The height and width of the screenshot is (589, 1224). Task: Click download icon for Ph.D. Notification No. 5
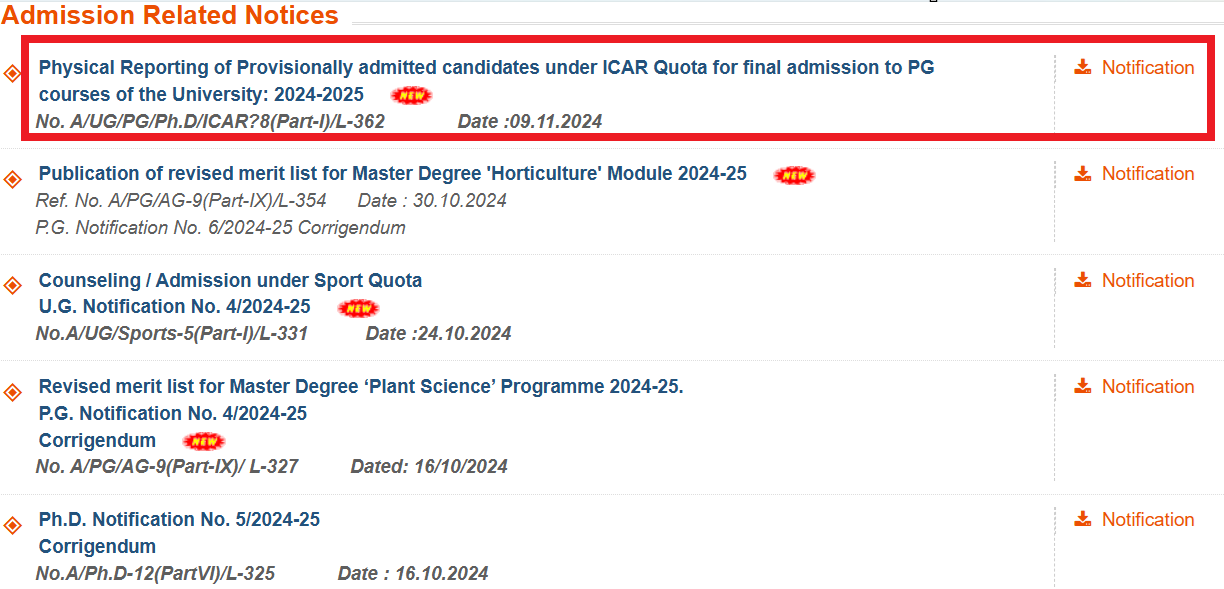click(1082, 519)
